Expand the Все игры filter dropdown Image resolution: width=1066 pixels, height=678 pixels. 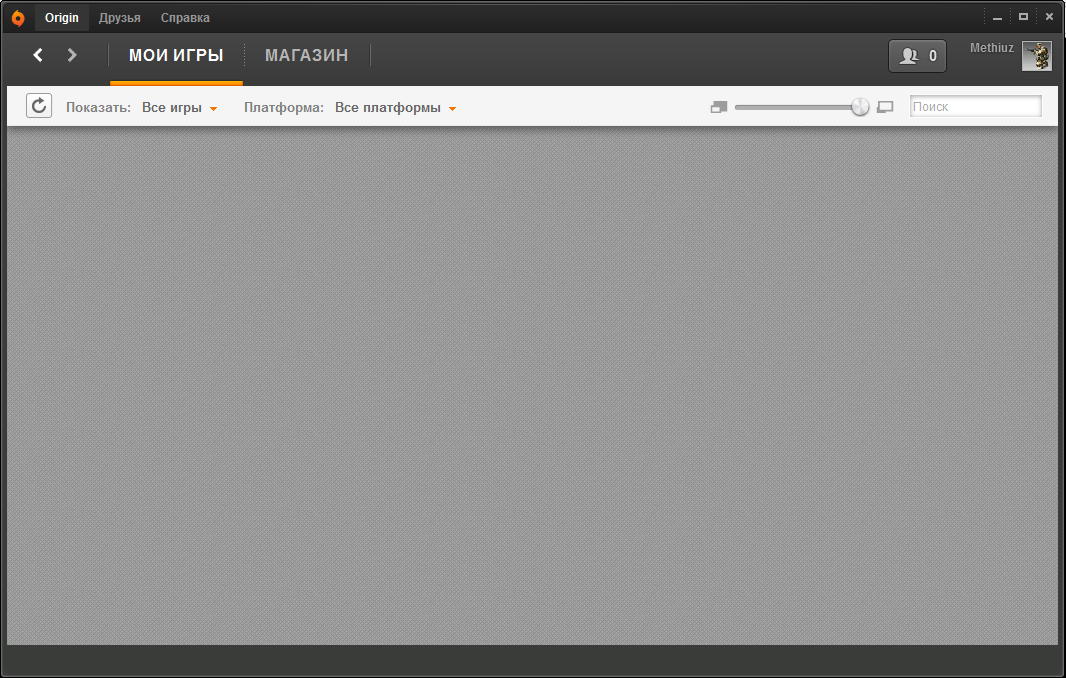coord(179,107)
